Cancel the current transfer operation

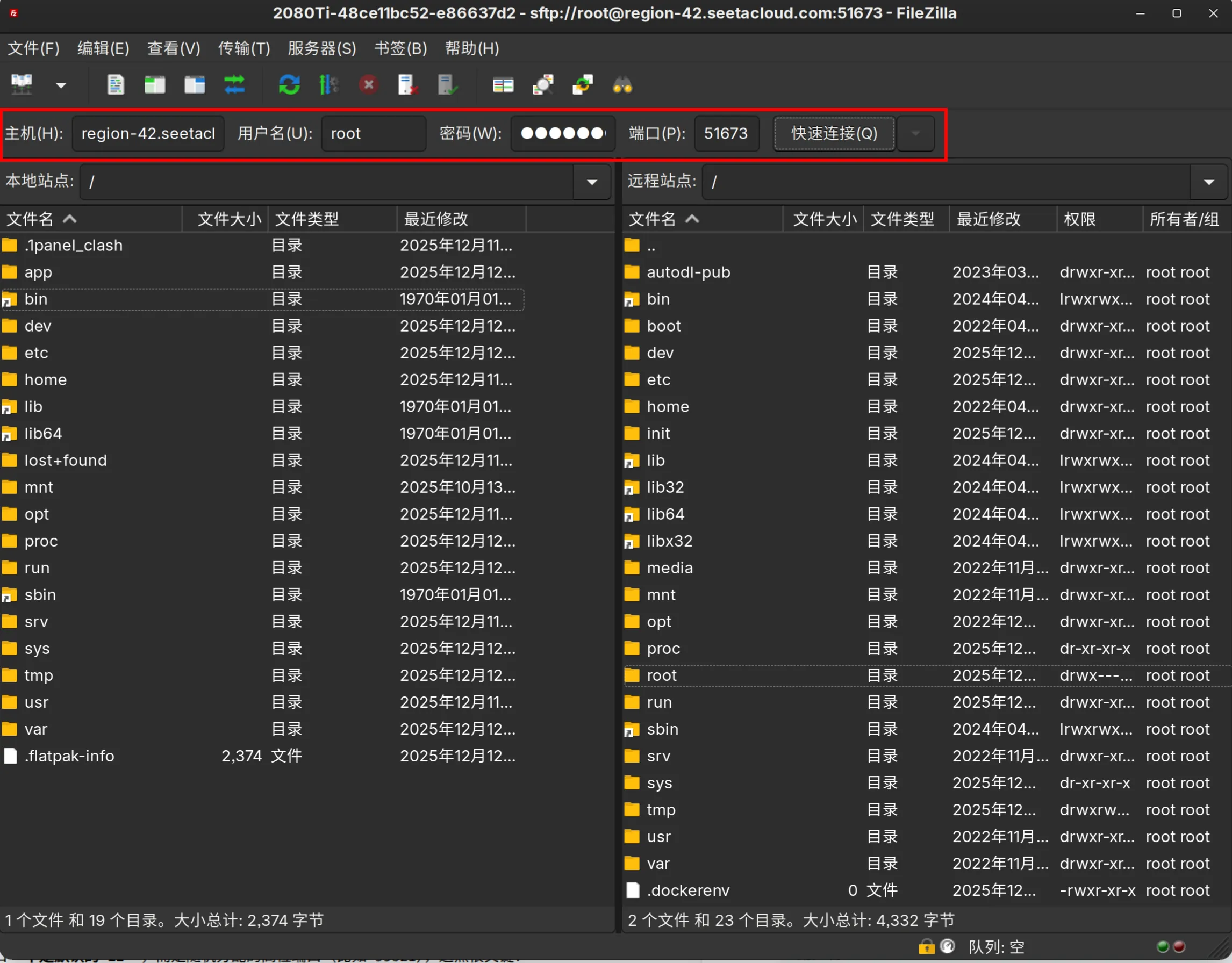tap(368, 84)
